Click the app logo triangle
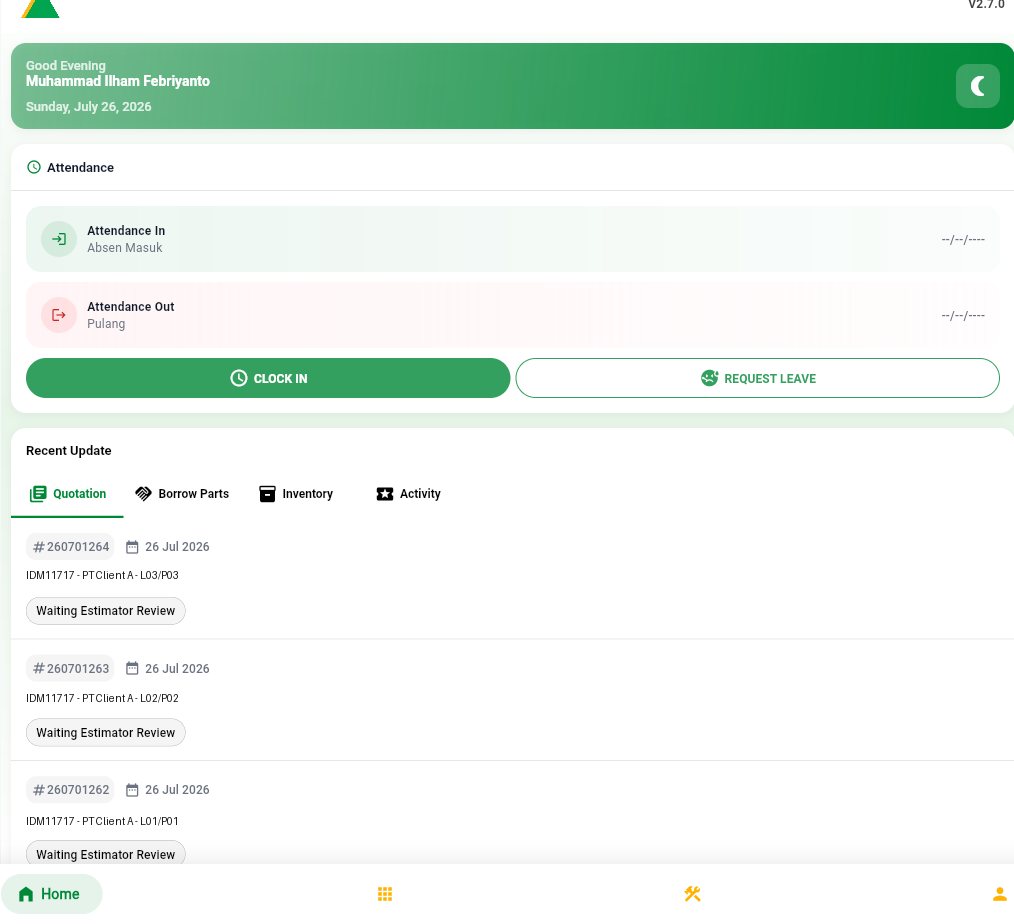This screenshot has width=1014, height=924. 40,8
